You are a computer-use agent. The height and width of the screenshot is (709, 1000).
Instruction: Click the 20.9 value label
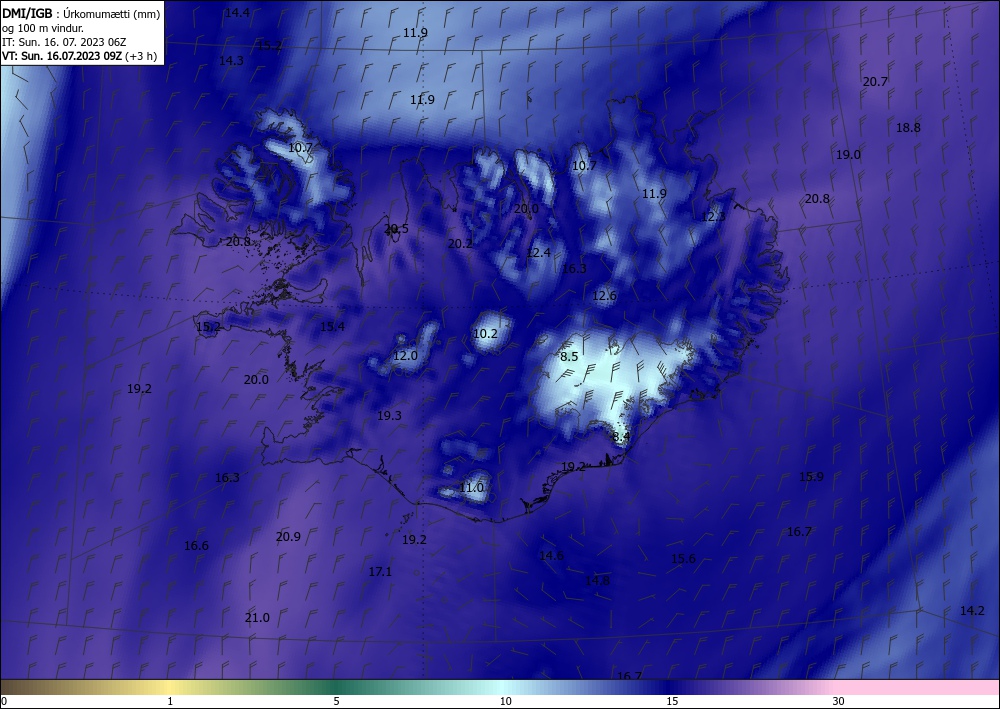pos(288,537)
